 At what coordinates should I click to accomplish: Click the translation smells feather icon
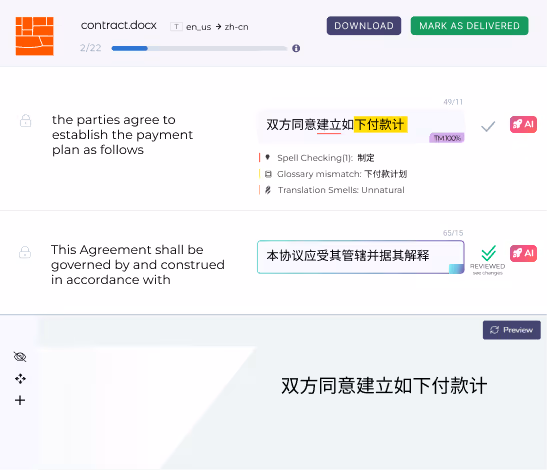268,190
